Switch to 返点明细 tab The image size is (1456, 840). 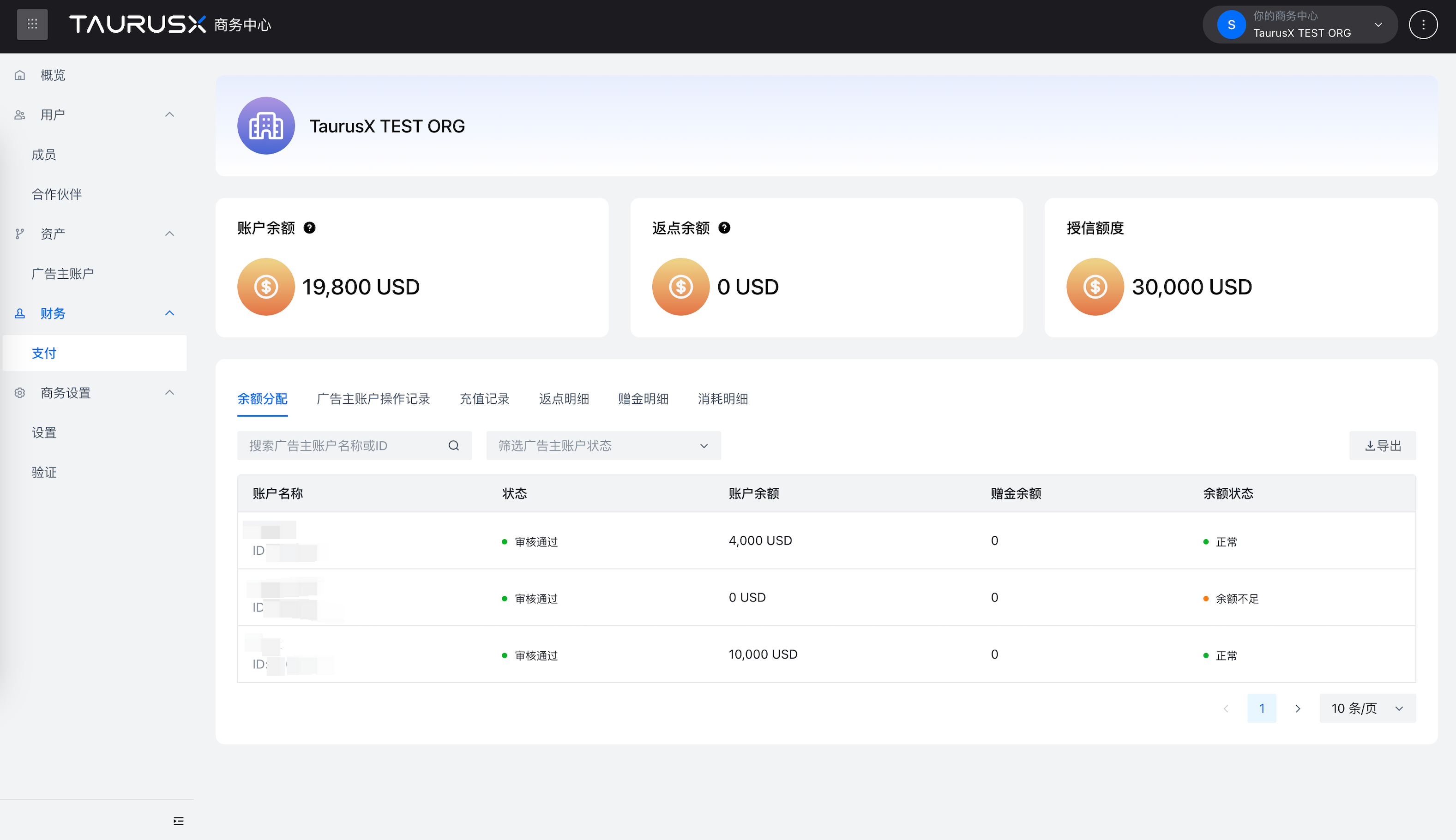click(564, 399)
